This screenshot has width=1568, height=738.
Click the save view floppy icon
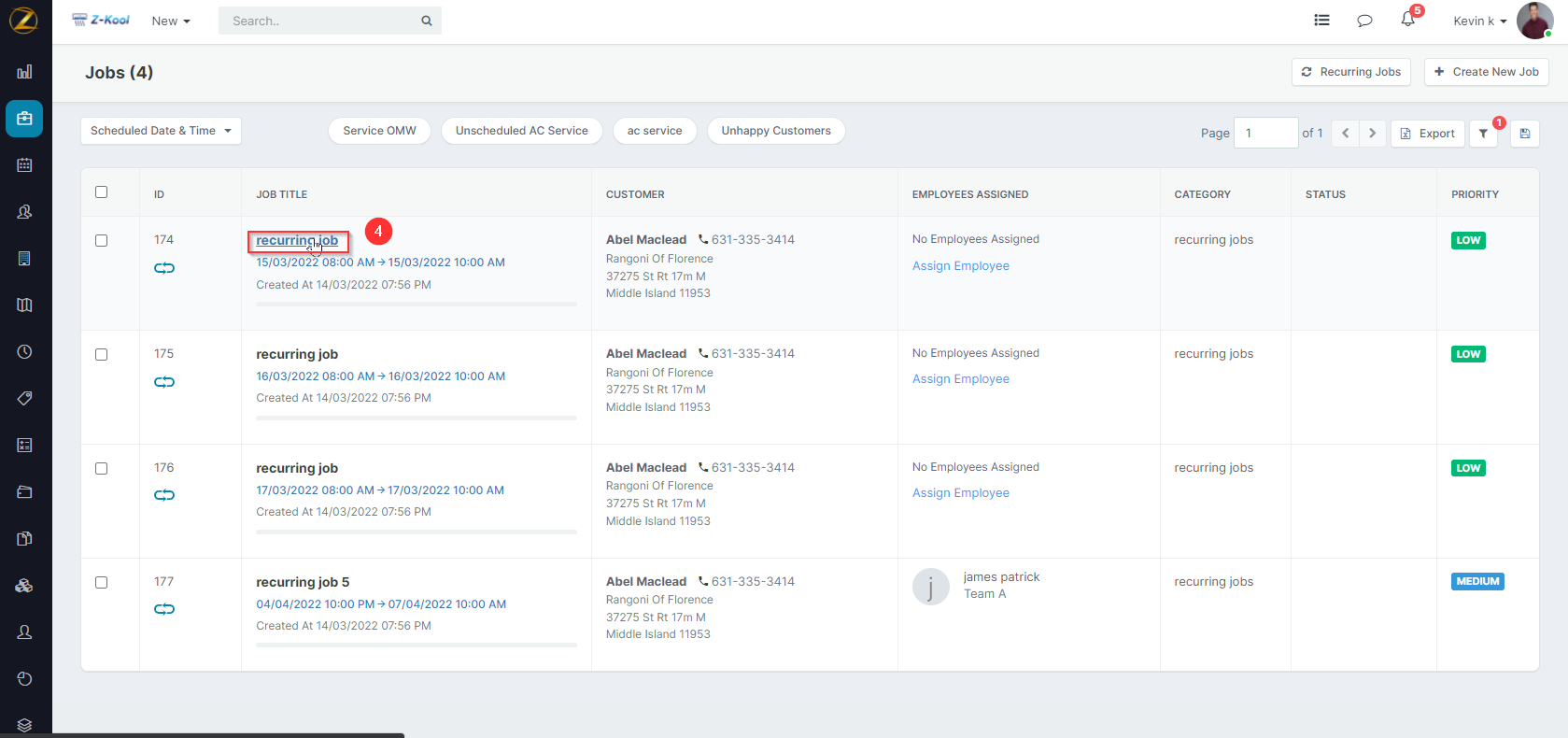tap(1524, 134)
